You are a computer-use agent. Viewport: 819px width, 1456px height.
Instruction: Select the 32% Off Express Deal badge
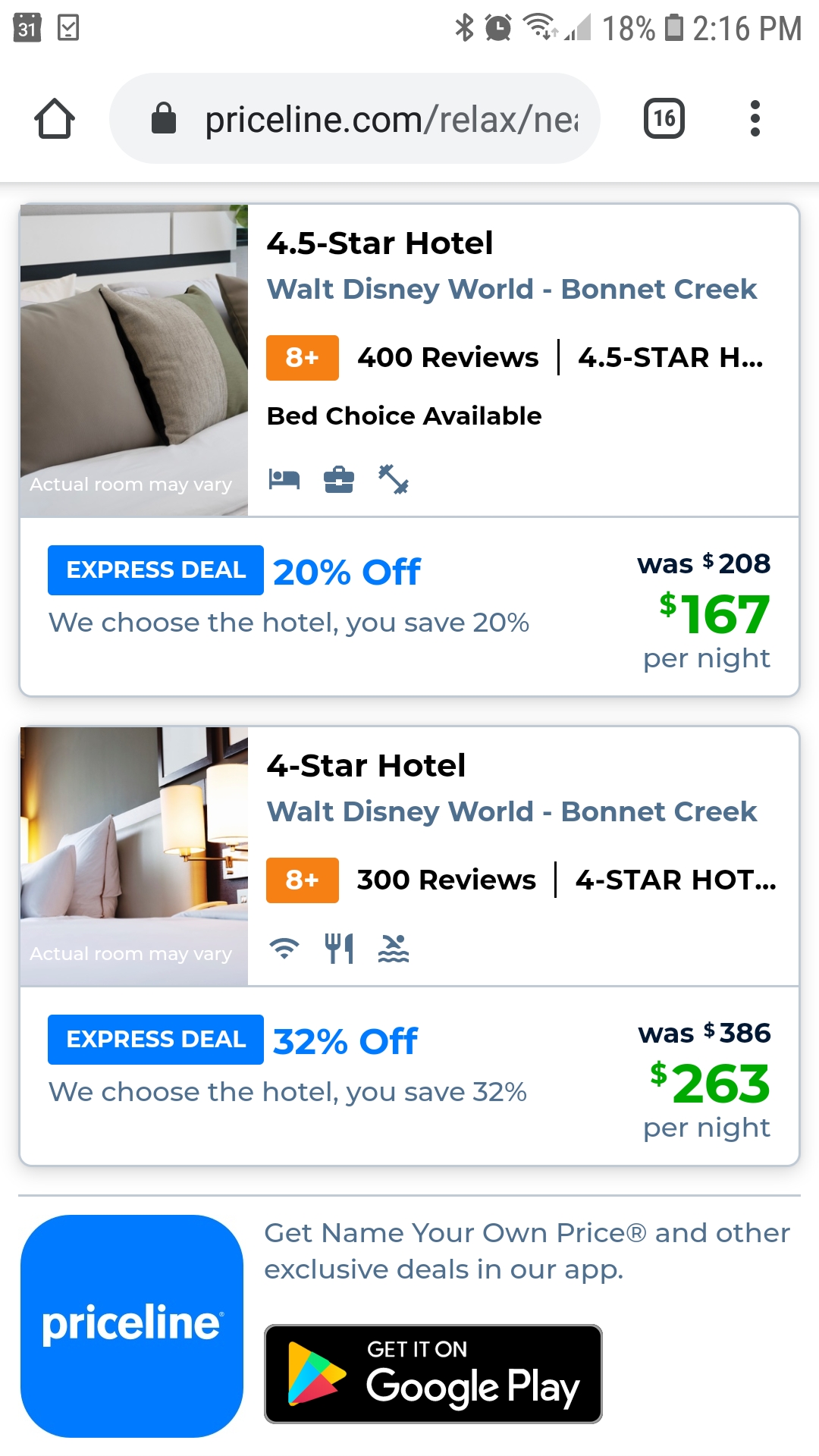click(155, 1040)
